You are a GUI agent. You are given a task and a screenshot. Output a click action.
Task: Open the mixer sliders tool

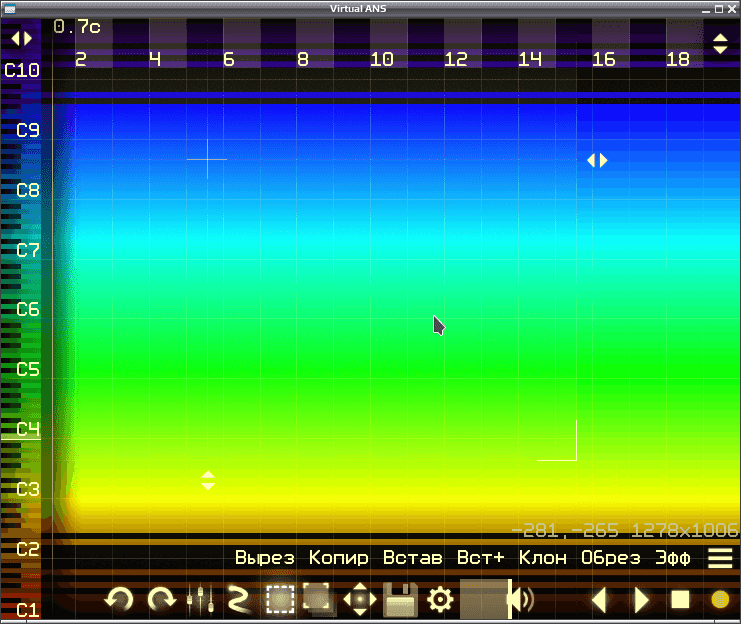200,599
